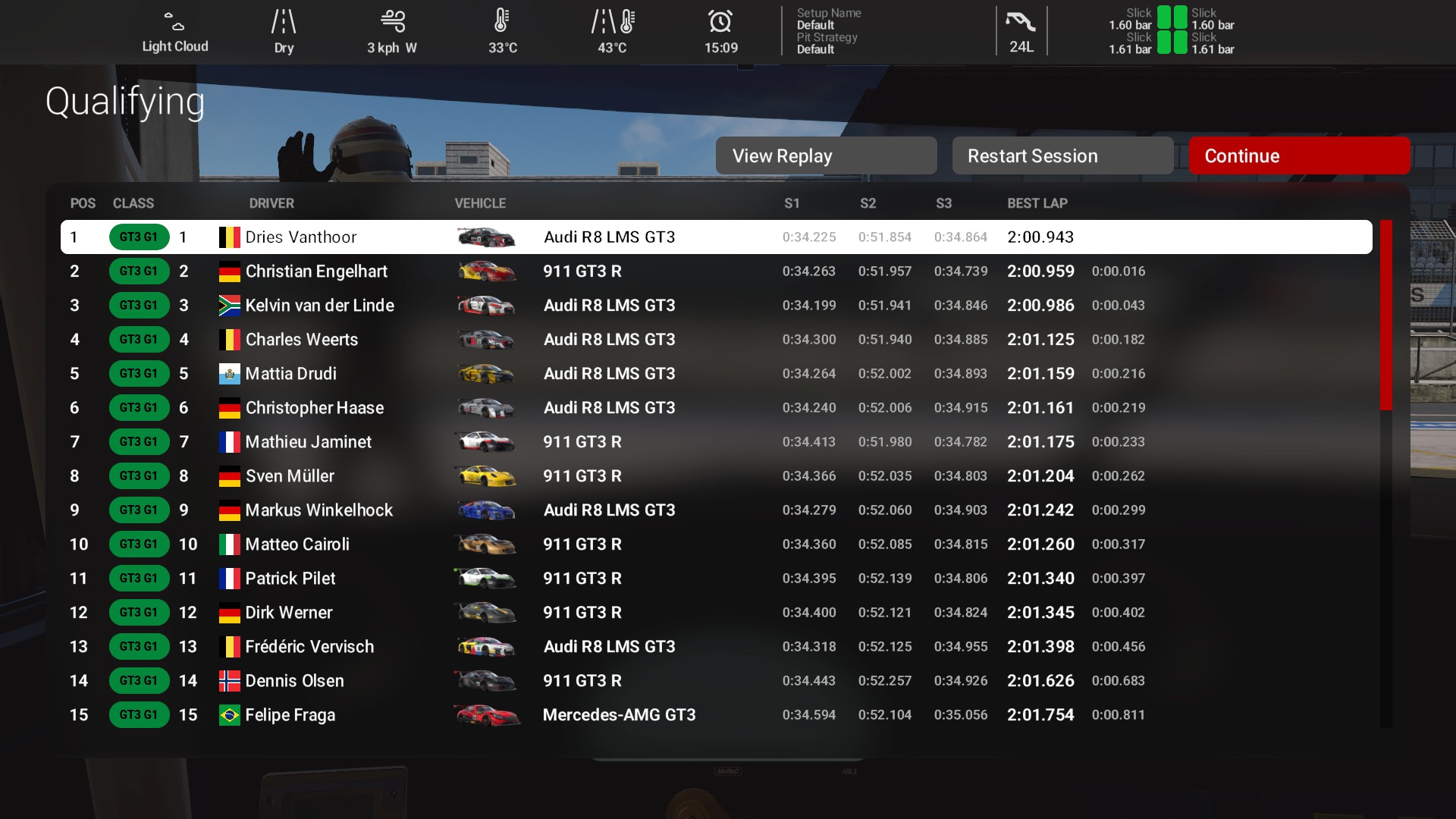
Task: Click the GT3 G1 badge in Patrick Pilet's row
Action: pyautogui.click(x=139, y=578)
